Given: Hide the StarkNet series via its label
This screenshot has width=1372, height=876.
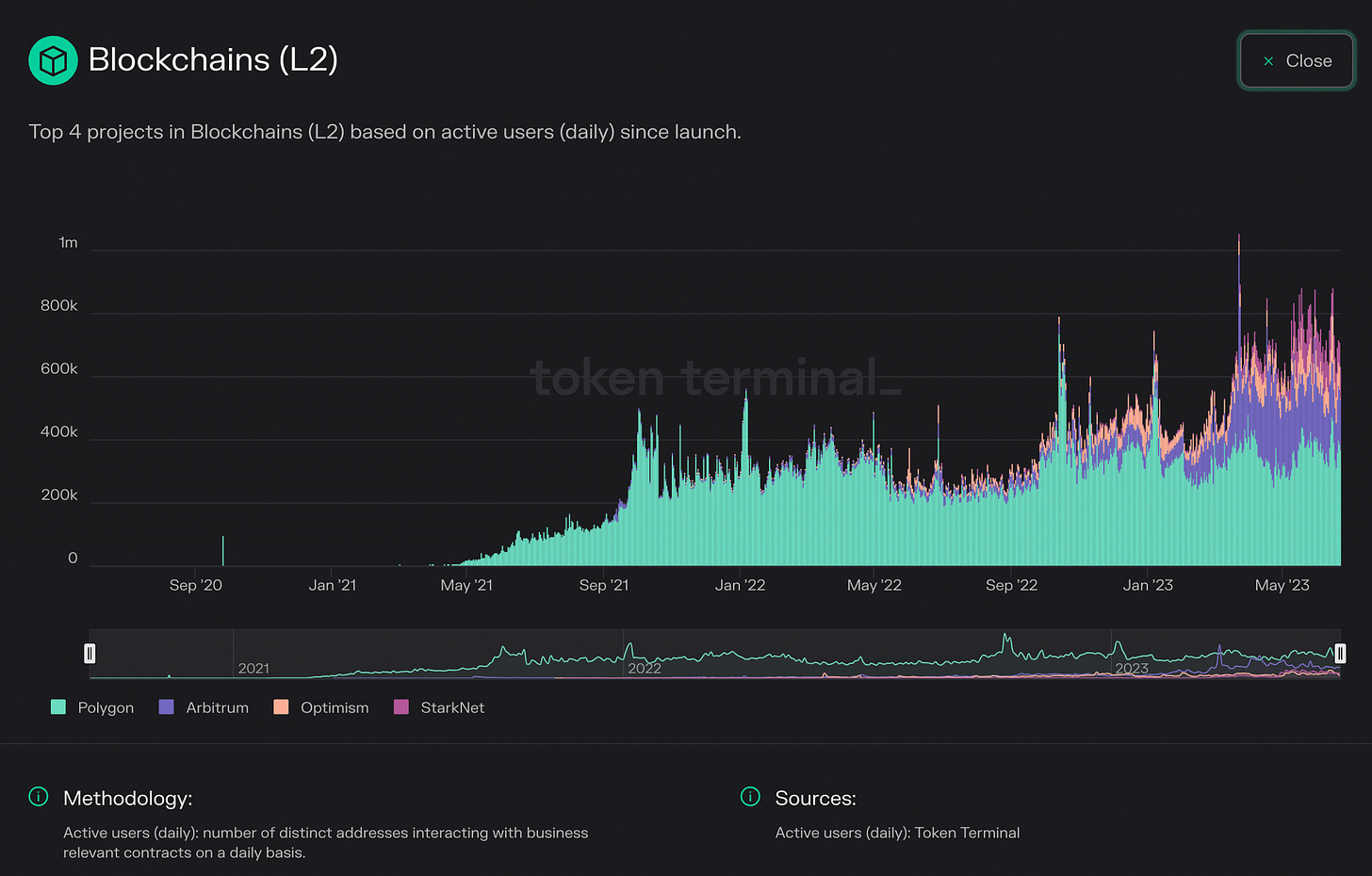Looking at the screenshot, I should coord(452,707).
